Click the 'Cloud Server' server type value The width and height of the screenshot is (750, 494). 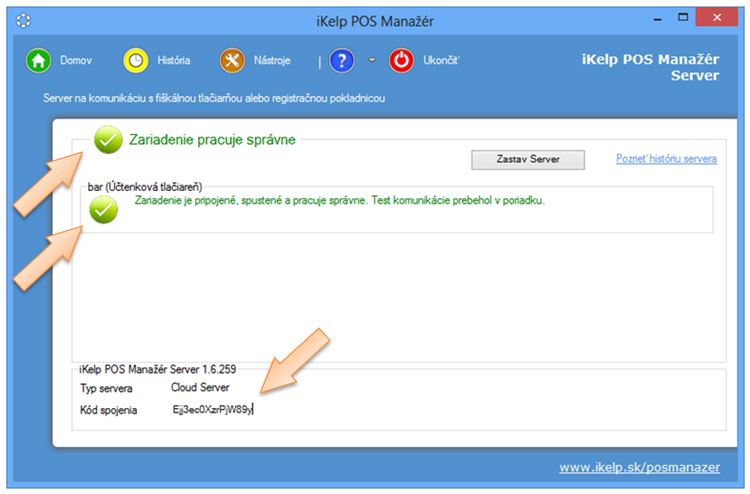pos(200,387)
